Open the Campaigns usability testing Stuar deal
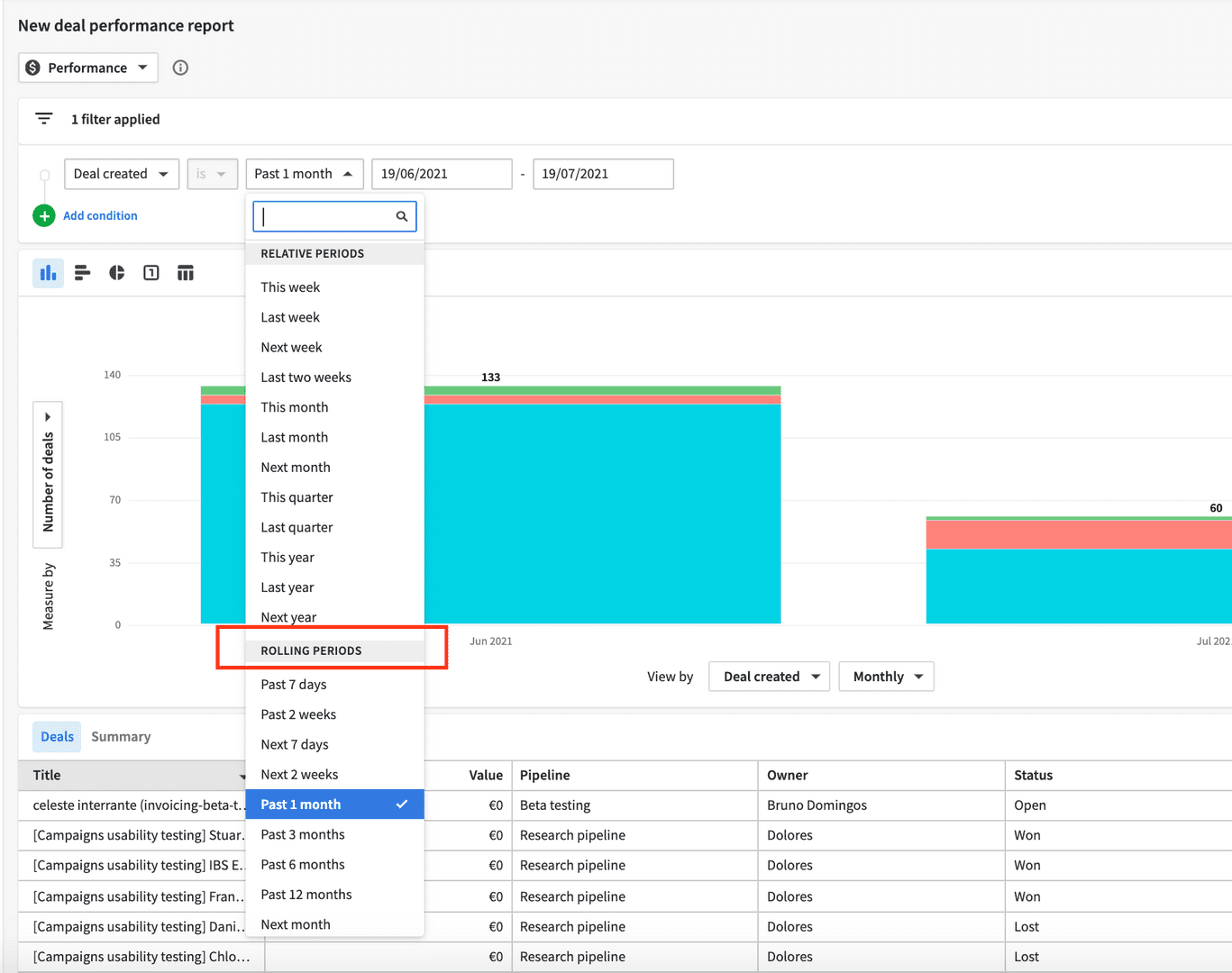 140,835
